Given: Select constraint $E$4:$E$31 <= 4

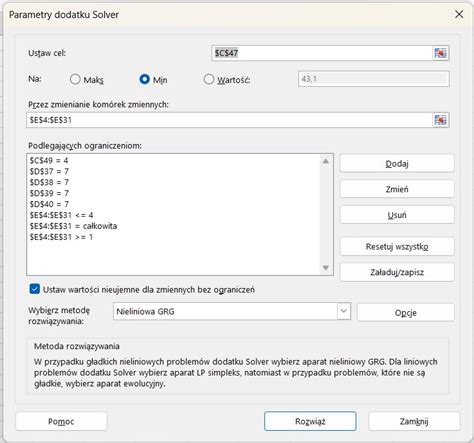Looking at the screenshot, I should pos(61,215).
